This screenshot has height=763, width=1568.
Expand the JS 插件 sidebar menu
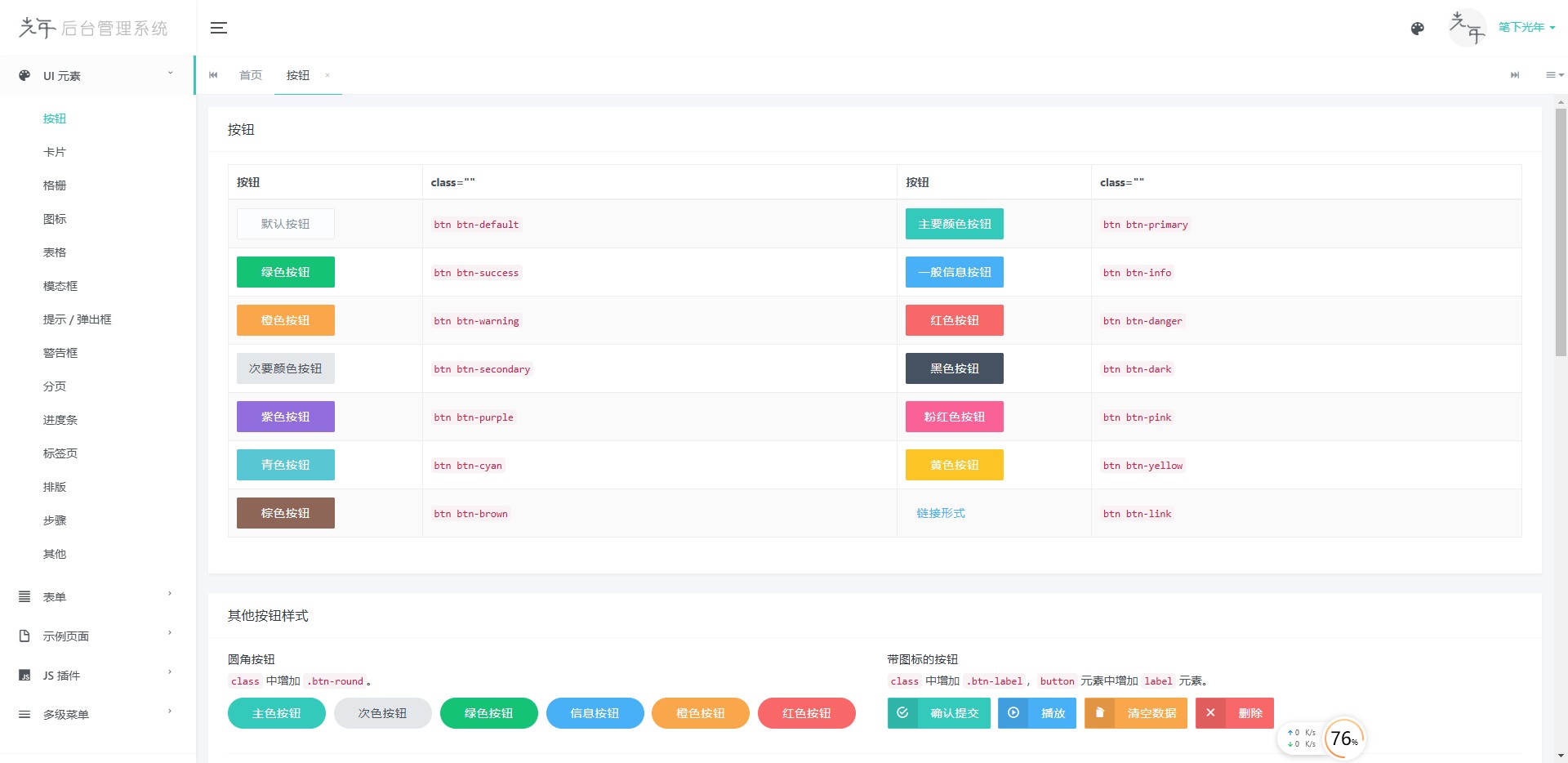click(x=98, y=675)
